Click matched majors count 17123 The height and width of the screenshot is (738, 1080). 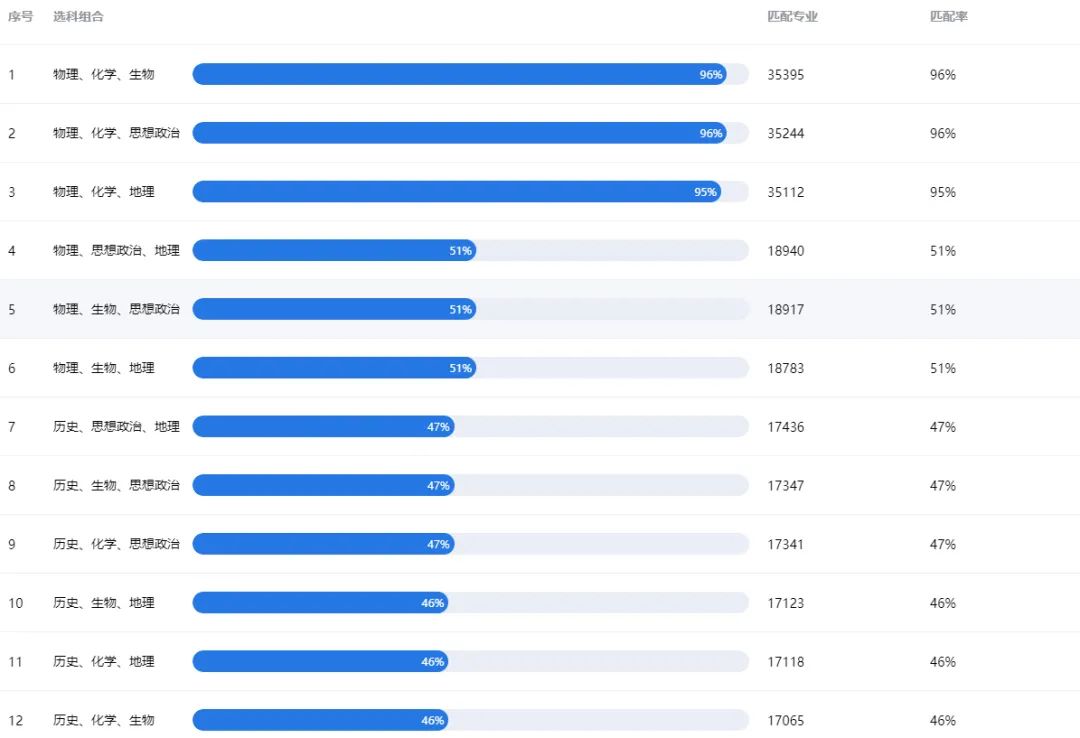click(x=786, y=603)
